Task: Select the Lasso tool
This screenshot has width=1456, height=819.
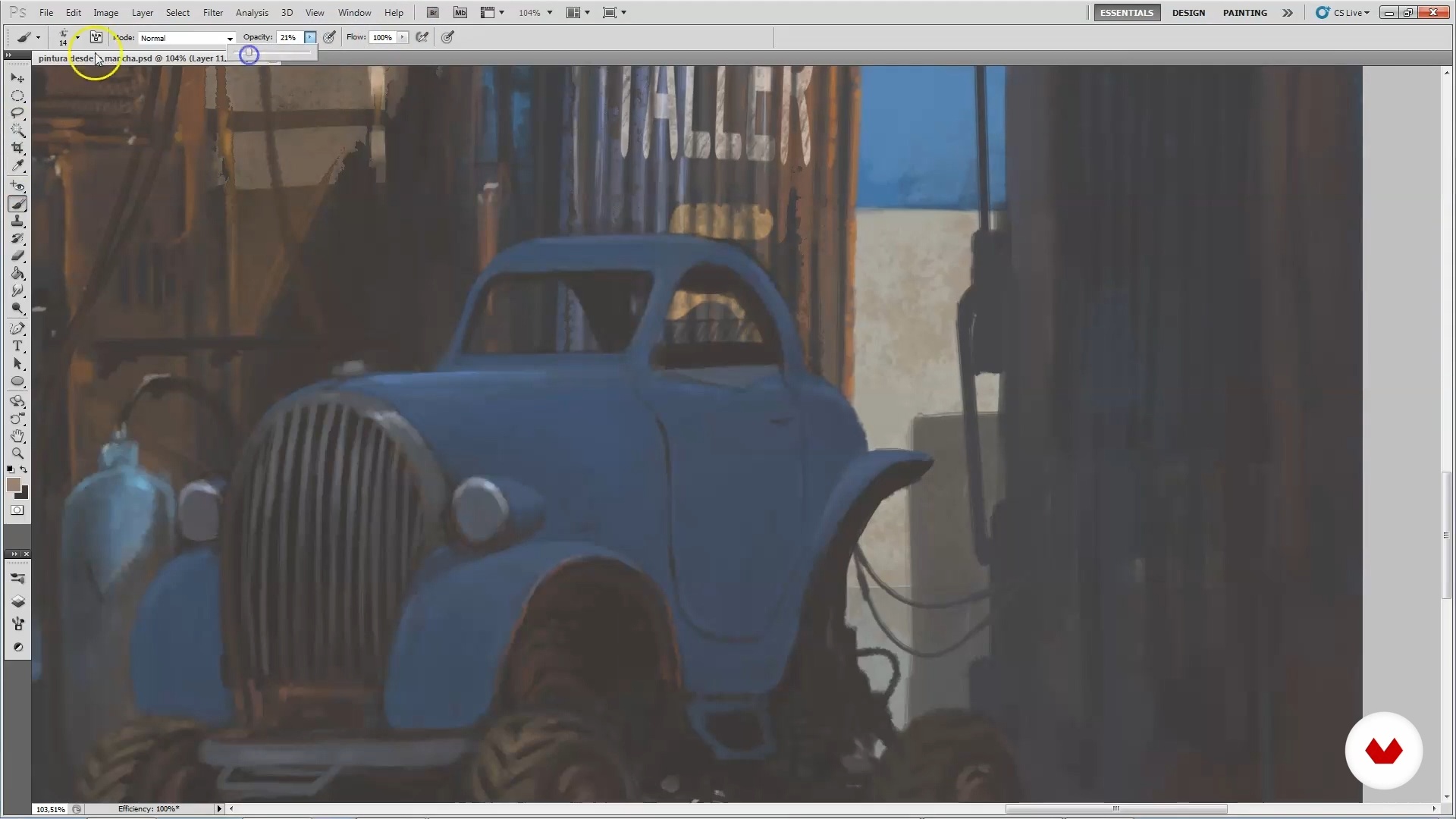Action: coord(17,113)
